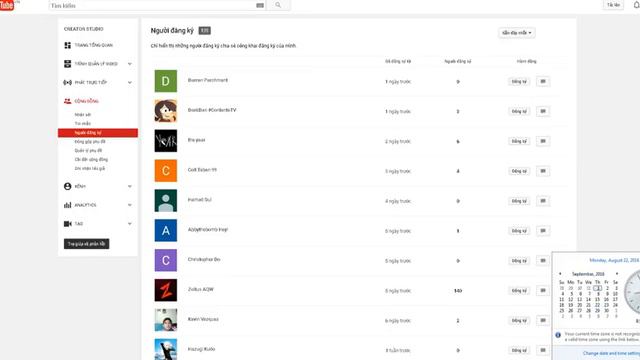This screenshot has height=360, width=640.
Task: Expand the Phát trực tiếp section
Action: point(130,82)
